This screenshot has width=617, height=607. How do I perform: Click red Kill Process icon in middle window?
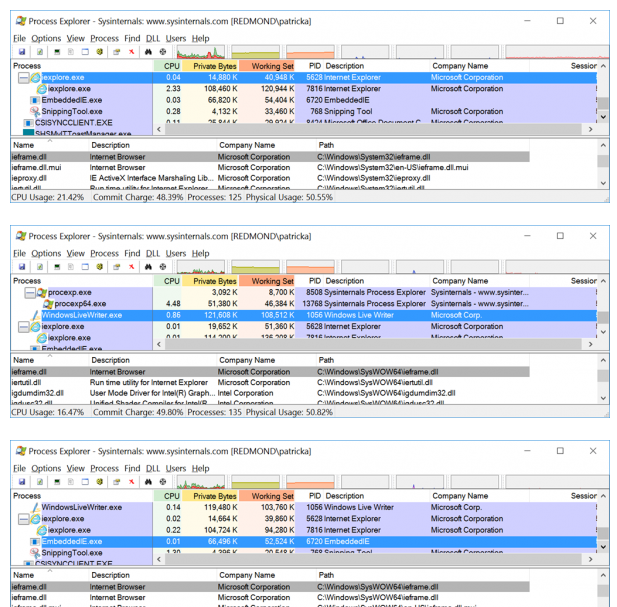click(x=131, y=267)
